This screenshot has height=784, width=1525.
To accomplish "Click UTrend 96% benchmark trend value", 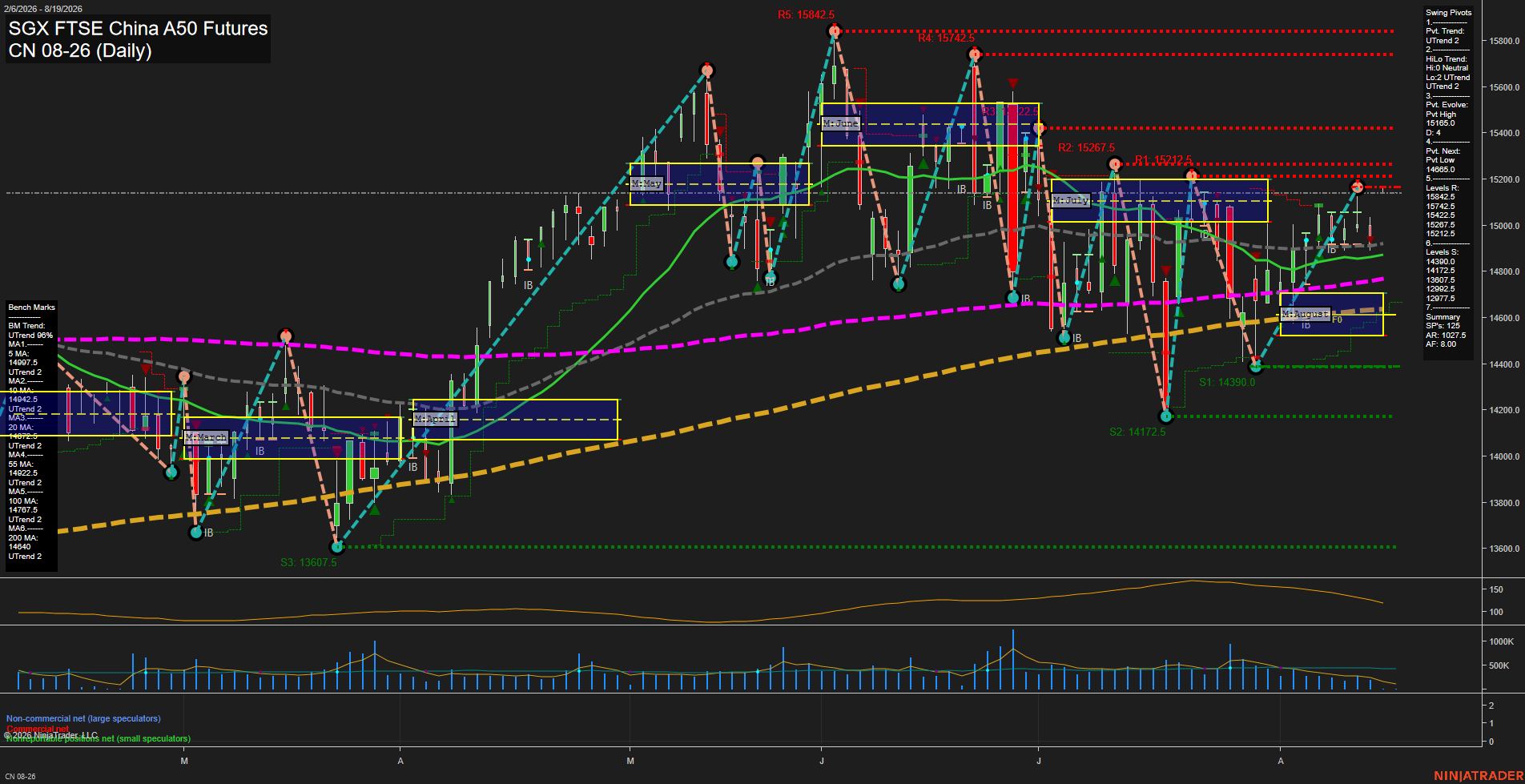I will click(30, 336).
